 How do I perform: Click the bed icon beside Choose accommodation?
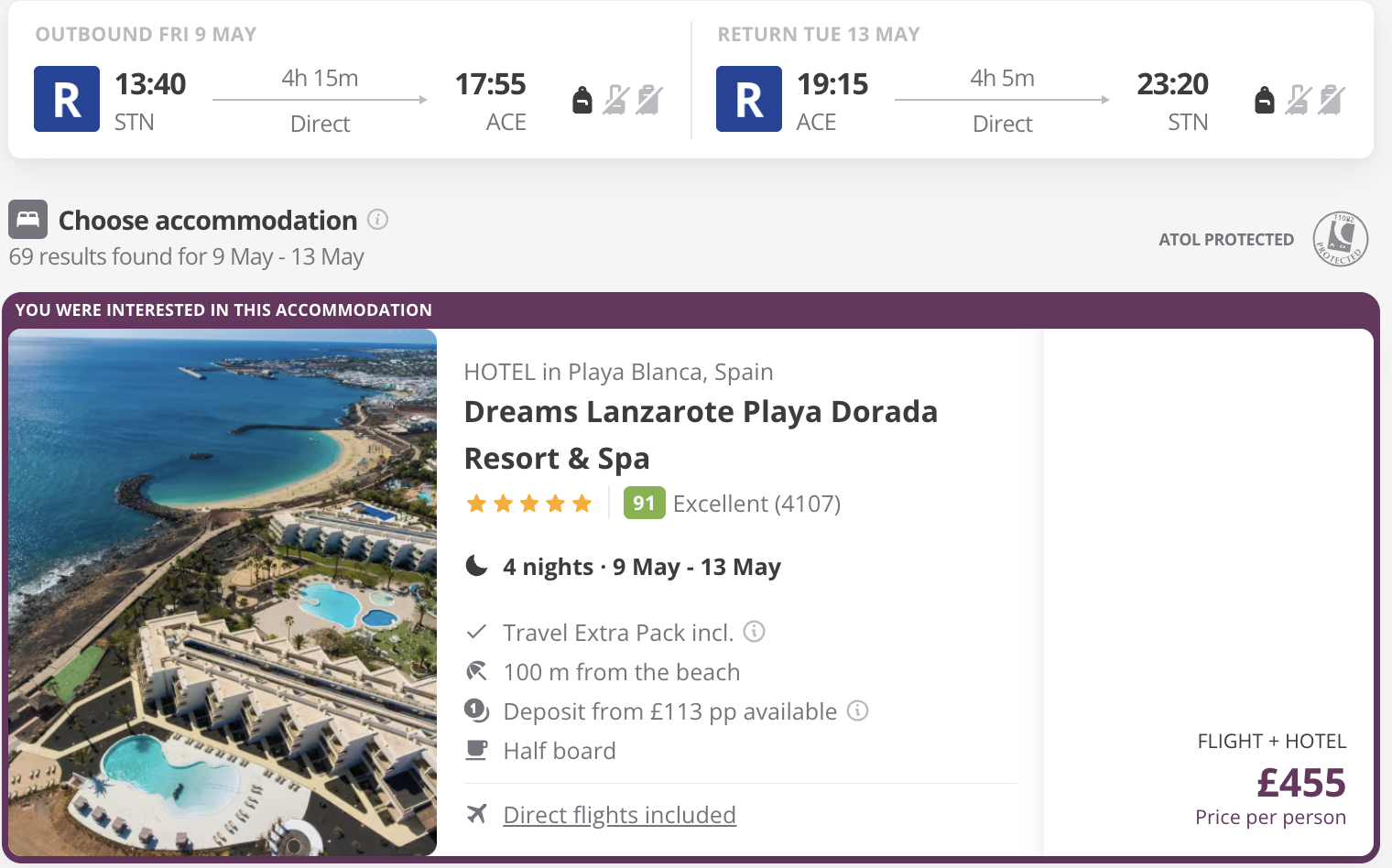pyautogui.click(x=28, y=220)
